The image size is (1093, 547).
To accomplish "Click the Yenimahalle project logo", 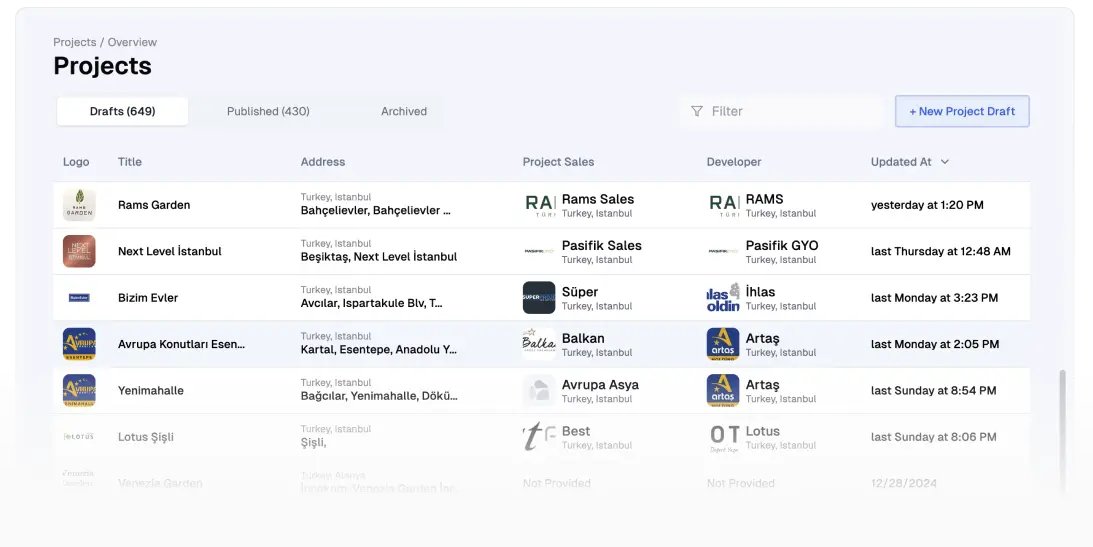I will (x=79, y=390).
